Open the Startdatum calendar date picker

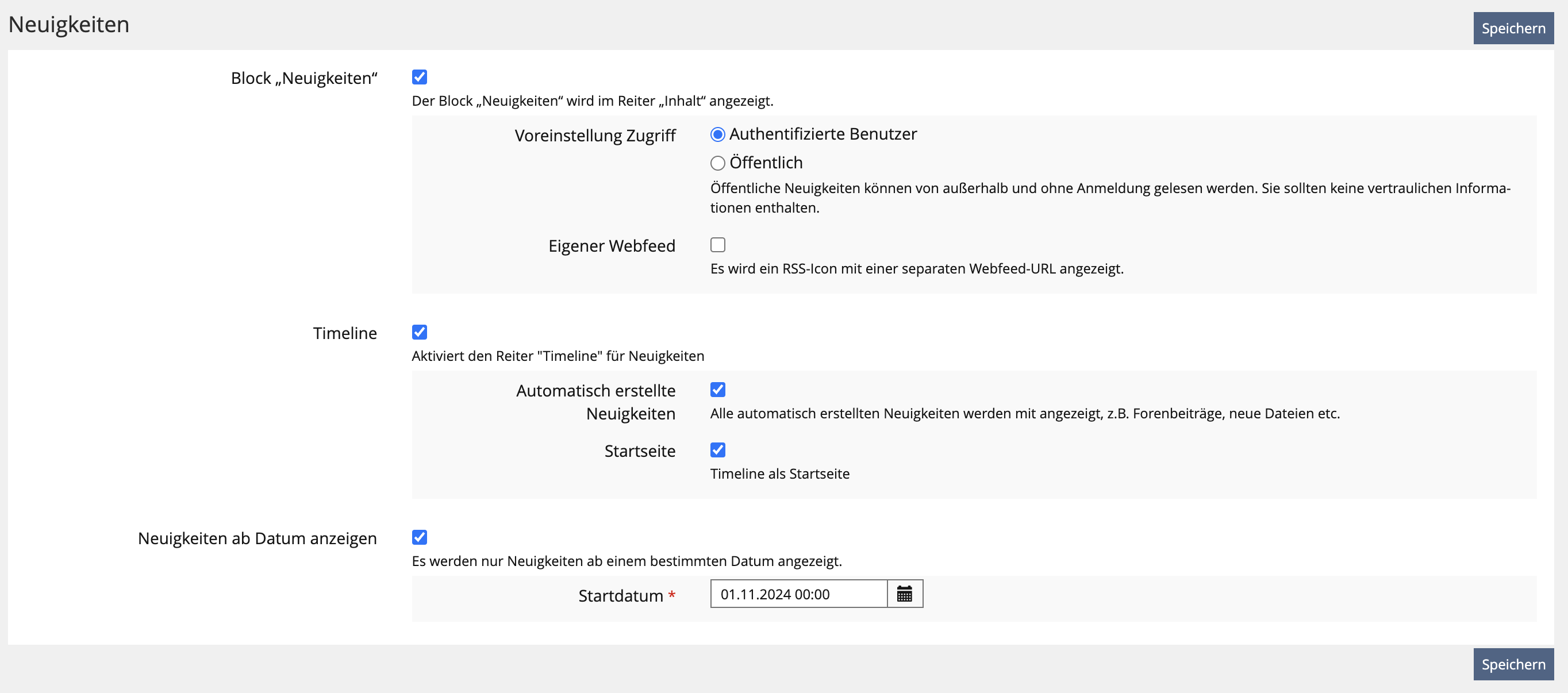[905, 594]
